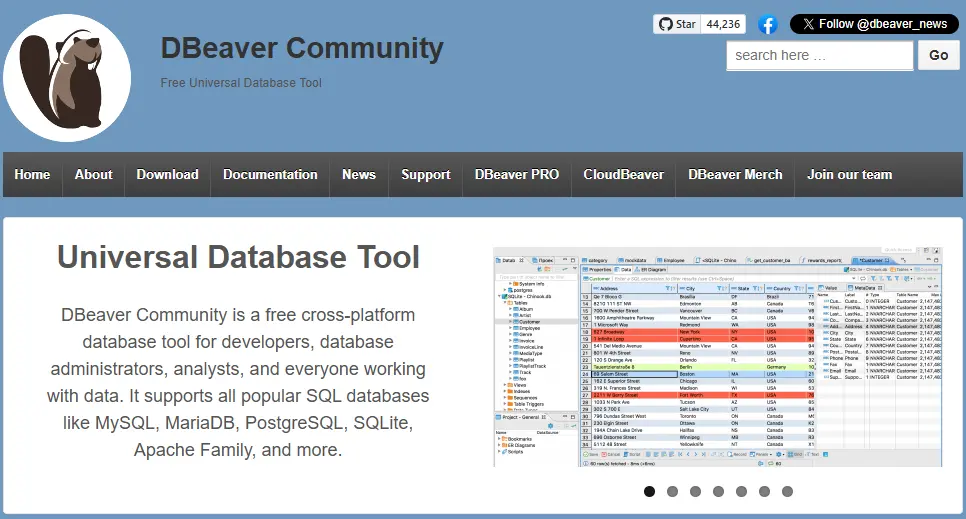The width and height of the screenshot is (966, 519).
Task: Click 'Free Universal Database Tool' tagline
Action: 241,83
